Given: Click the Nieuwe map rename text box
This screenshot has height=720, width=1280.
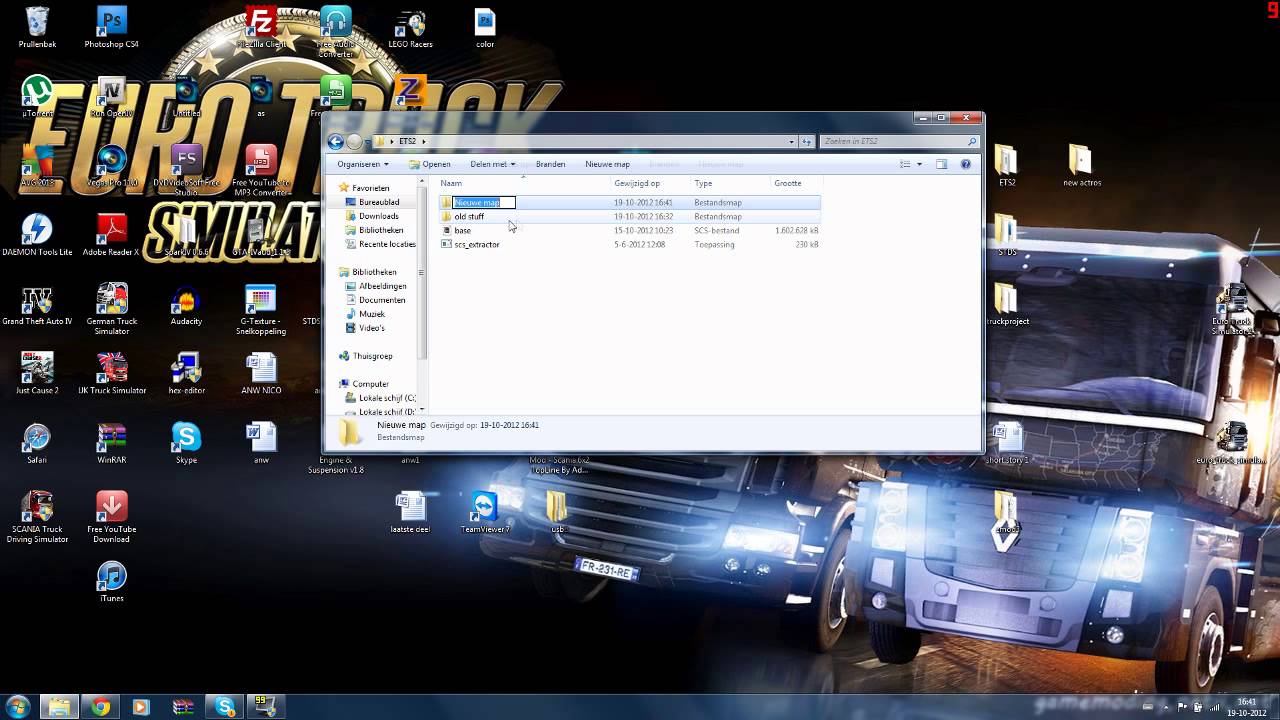Looking at the screenshot, I should 484,202.
